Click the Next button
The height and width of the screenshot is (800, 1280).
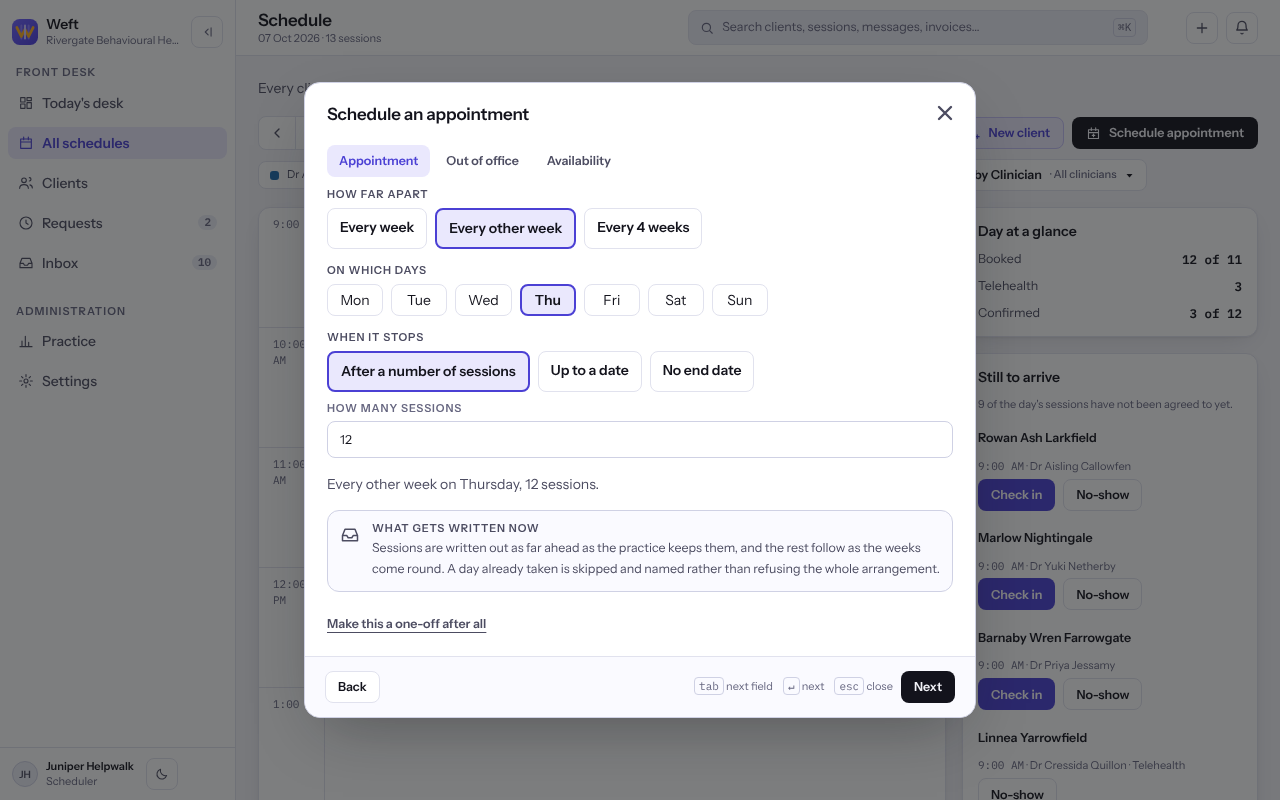[928, 687]
